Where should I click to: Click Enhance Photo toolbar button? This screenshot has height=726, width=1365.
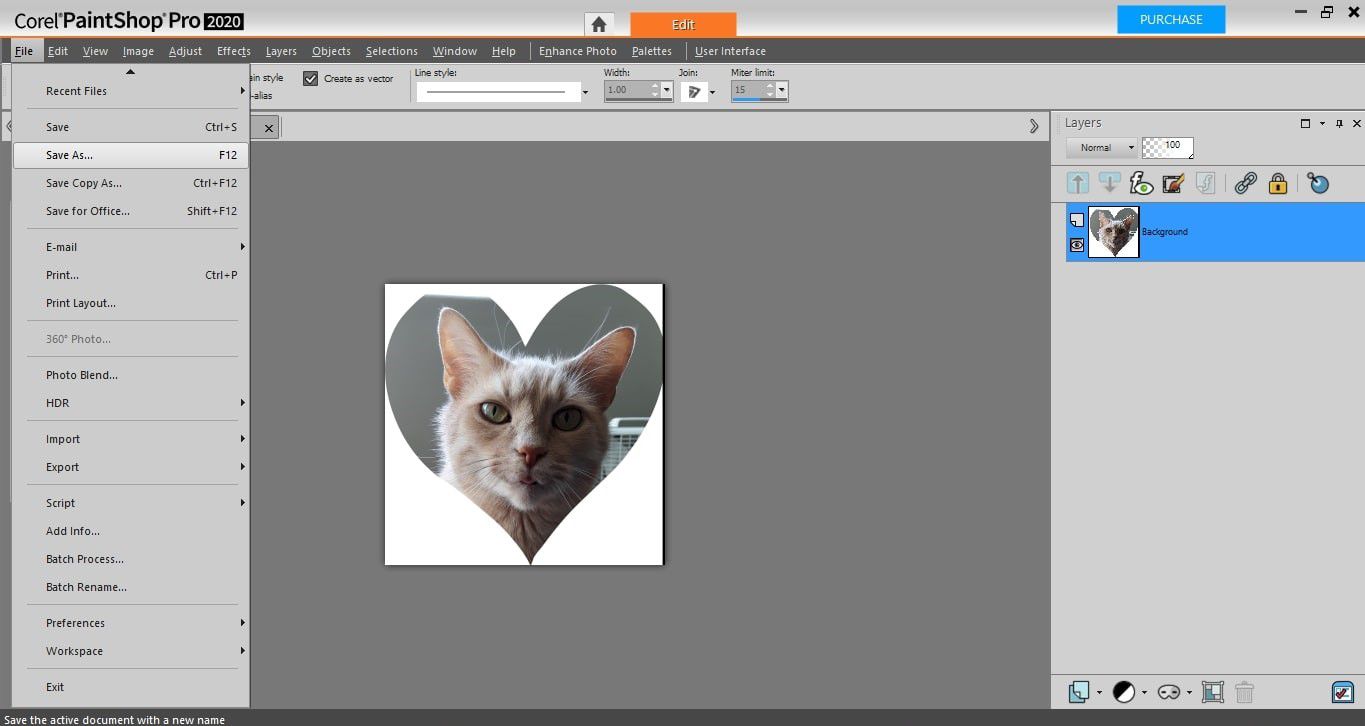pos(577,51)
